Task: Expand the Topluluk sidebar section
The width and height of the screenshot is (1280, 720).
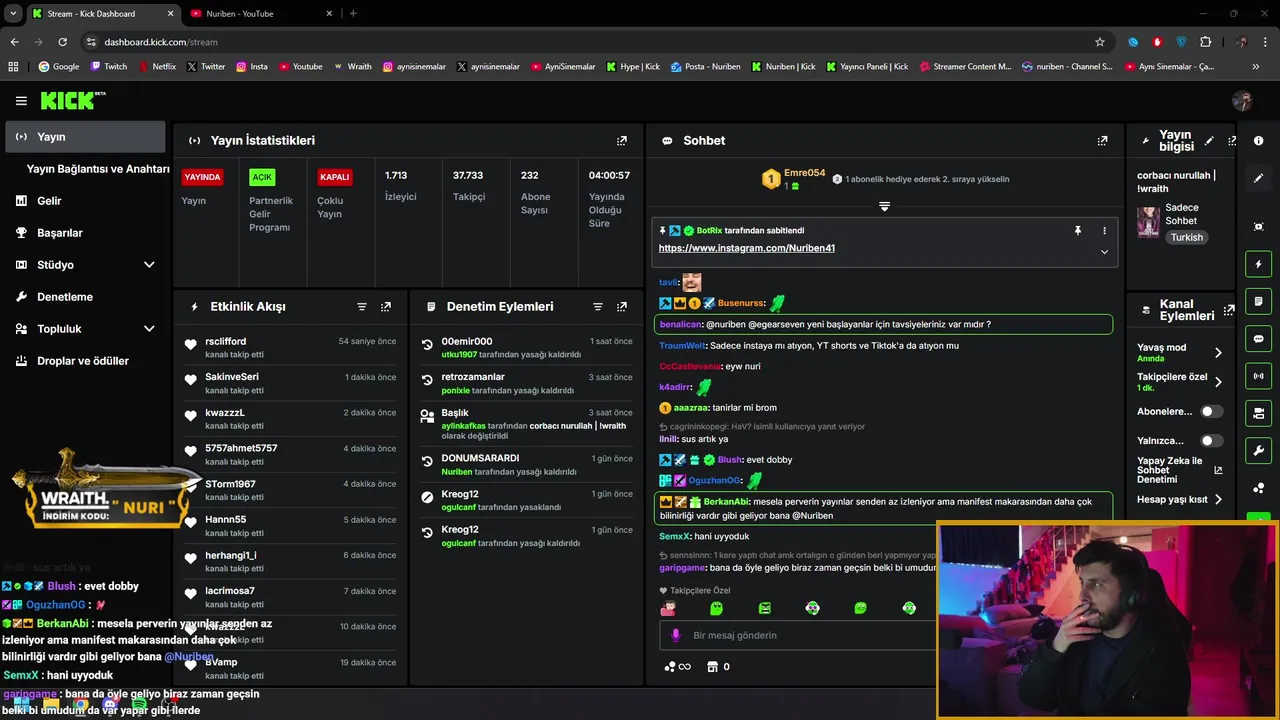Action: [149, 329]
